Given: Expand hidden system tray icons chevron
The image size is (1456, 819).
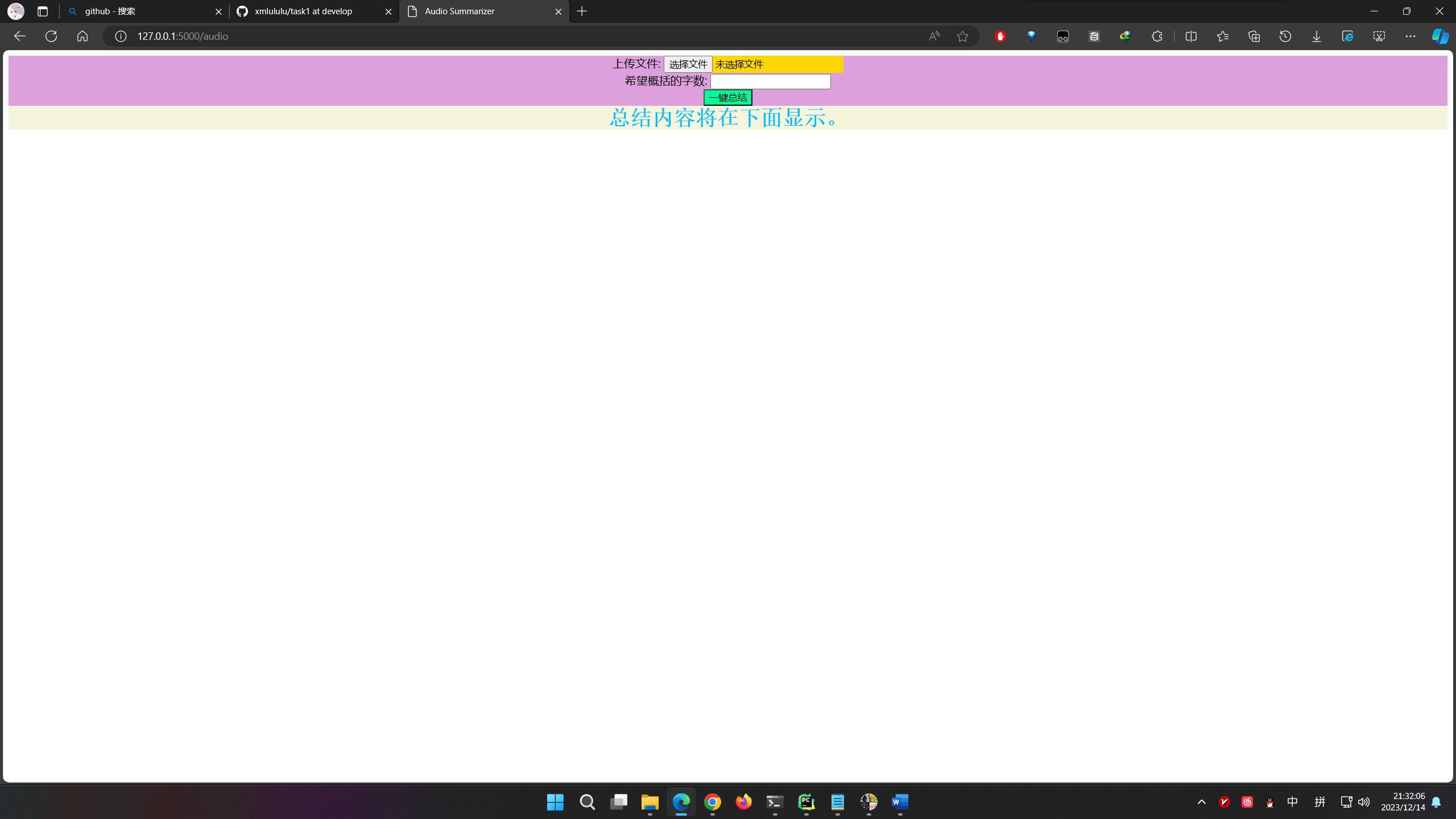Looking at the screenshot, I should click(1202, 802).
